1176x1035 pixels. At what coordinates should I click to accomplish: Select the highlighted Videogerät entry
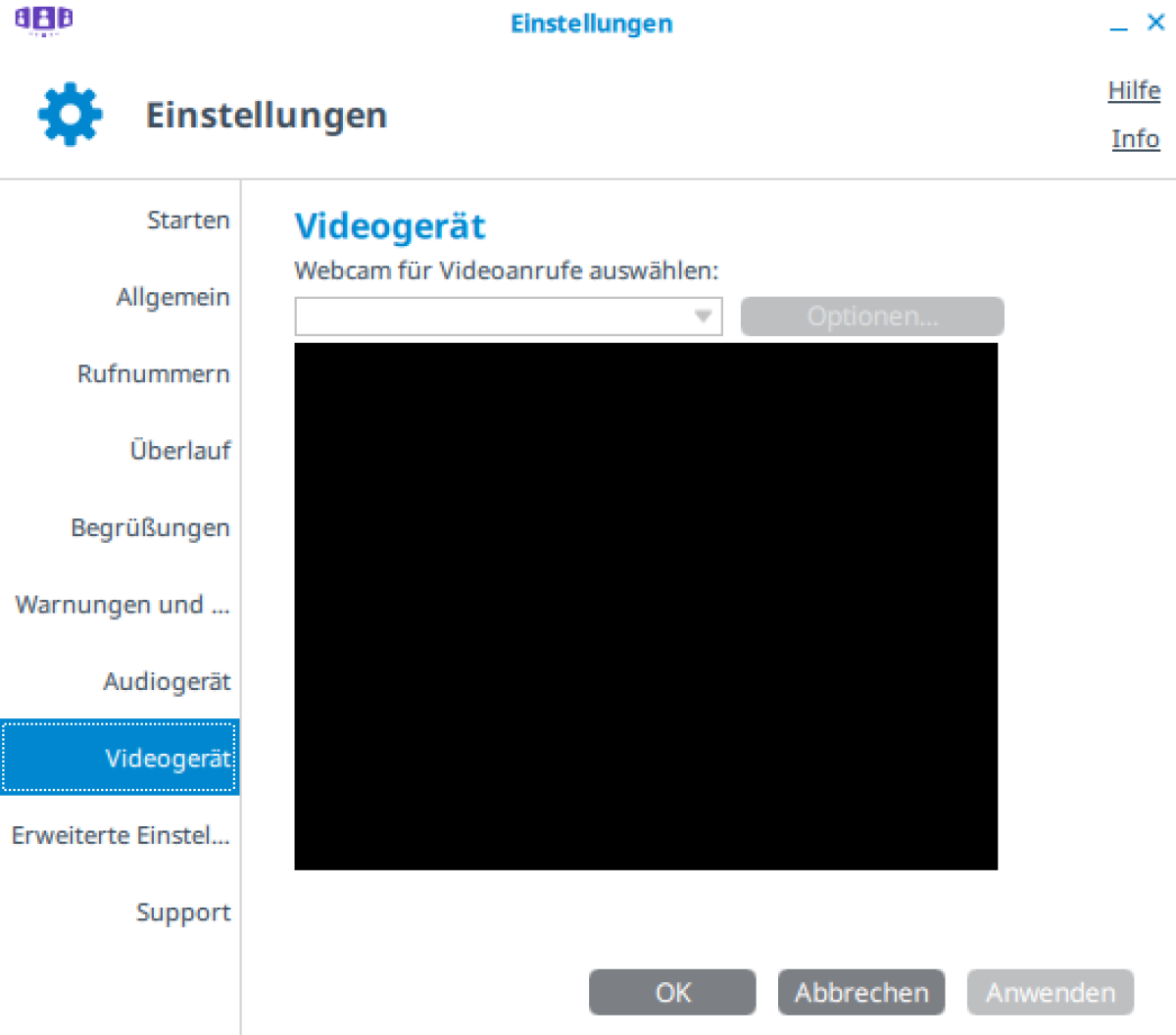(167, 758)
